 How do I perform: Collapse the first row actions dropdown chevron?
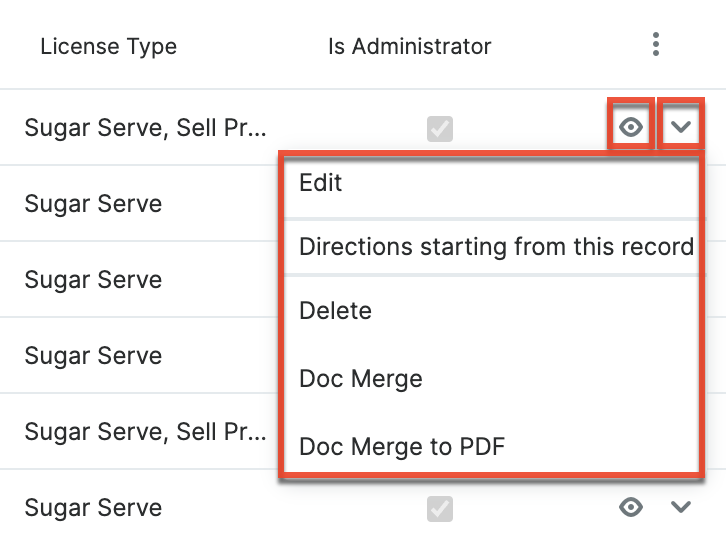(681, 127)
